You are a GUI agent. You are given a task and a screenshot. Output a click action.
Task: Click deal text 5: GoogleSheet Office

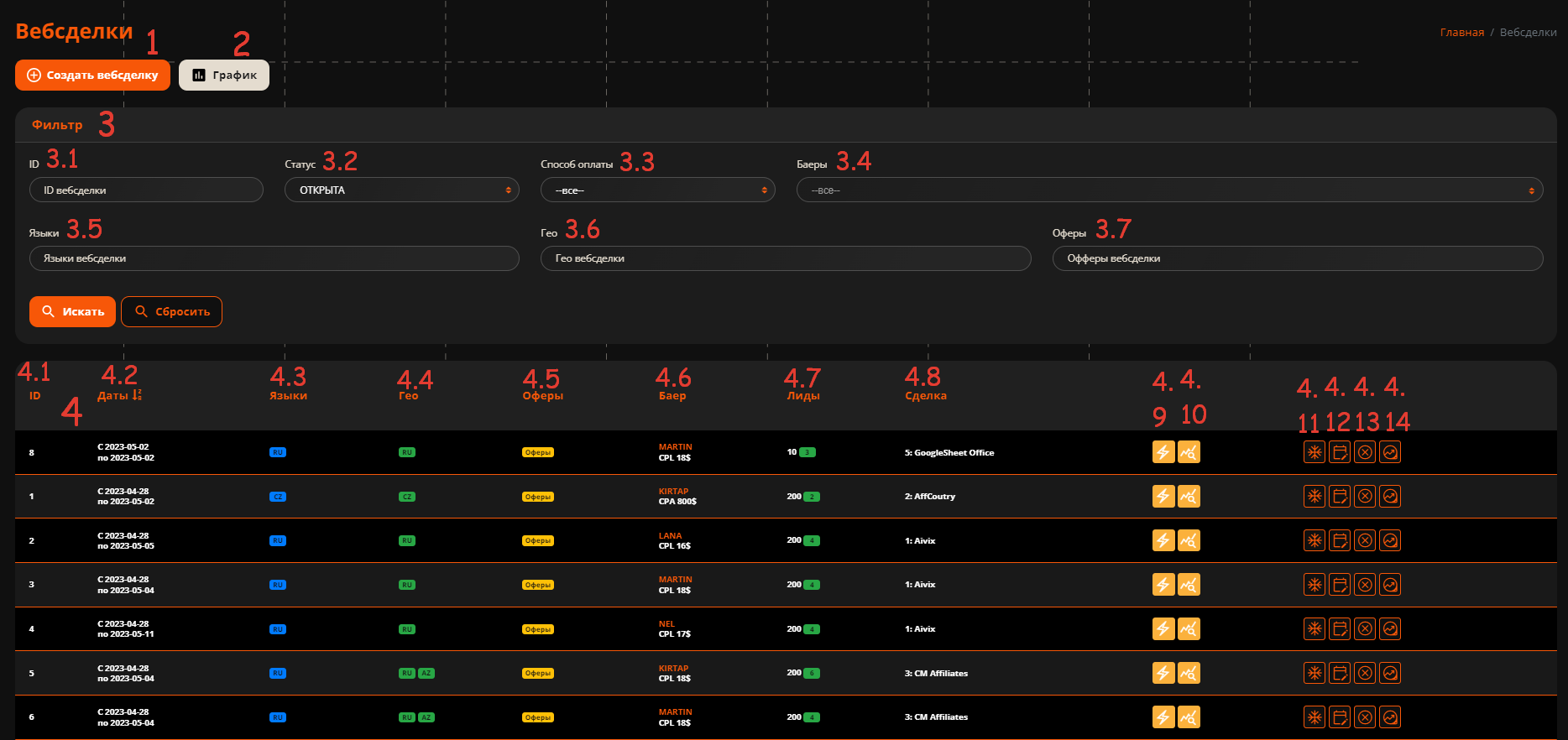click(x=949, y=453)
